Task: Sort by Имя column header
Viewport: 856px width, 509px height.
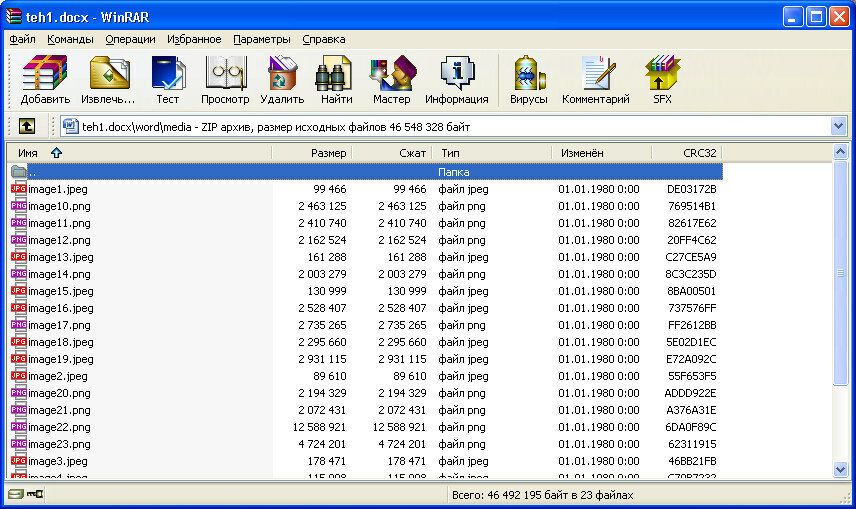Action: pyautogui.click(x=139, y=153)
